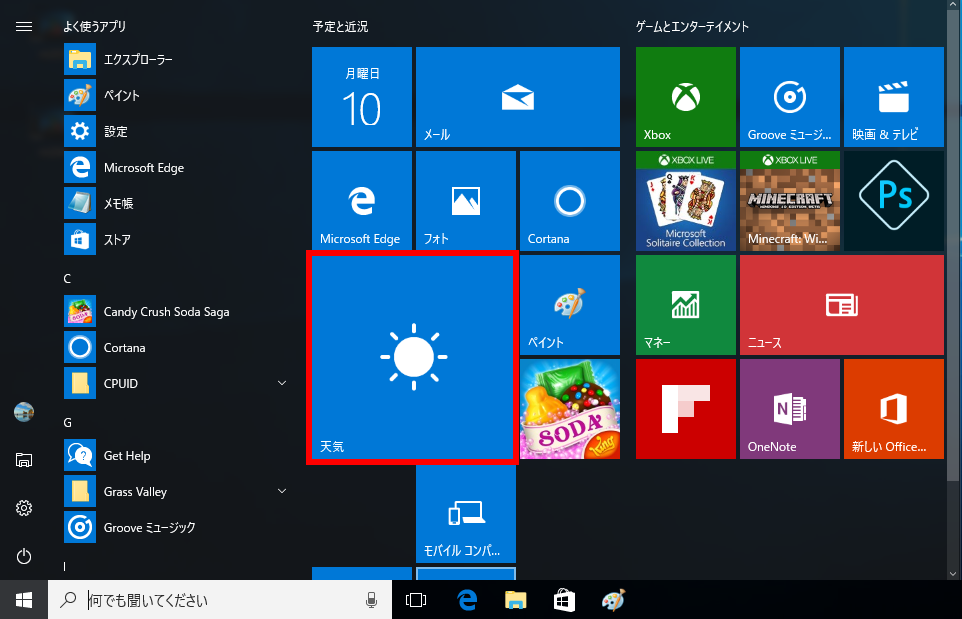Open Get Help in app list
The width and height of the screenshot is (962, 619).
(175, 456)
